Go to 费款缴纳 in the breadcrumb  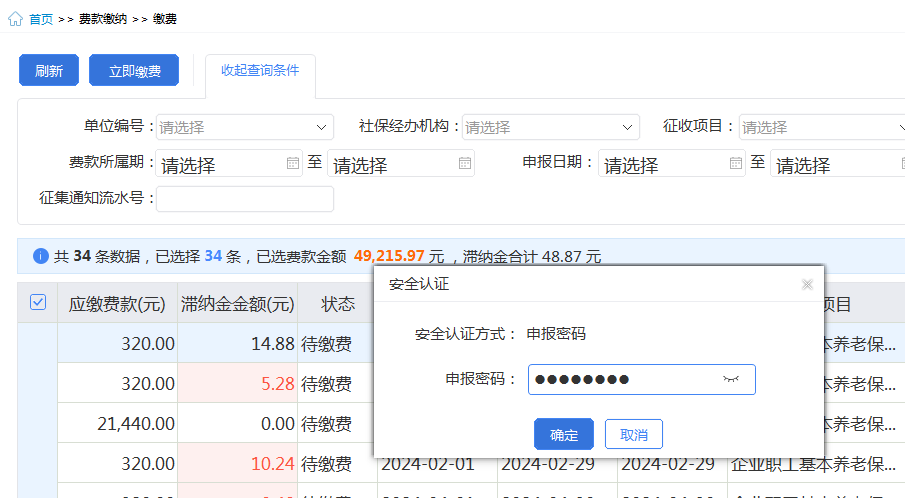pos(103,19)
